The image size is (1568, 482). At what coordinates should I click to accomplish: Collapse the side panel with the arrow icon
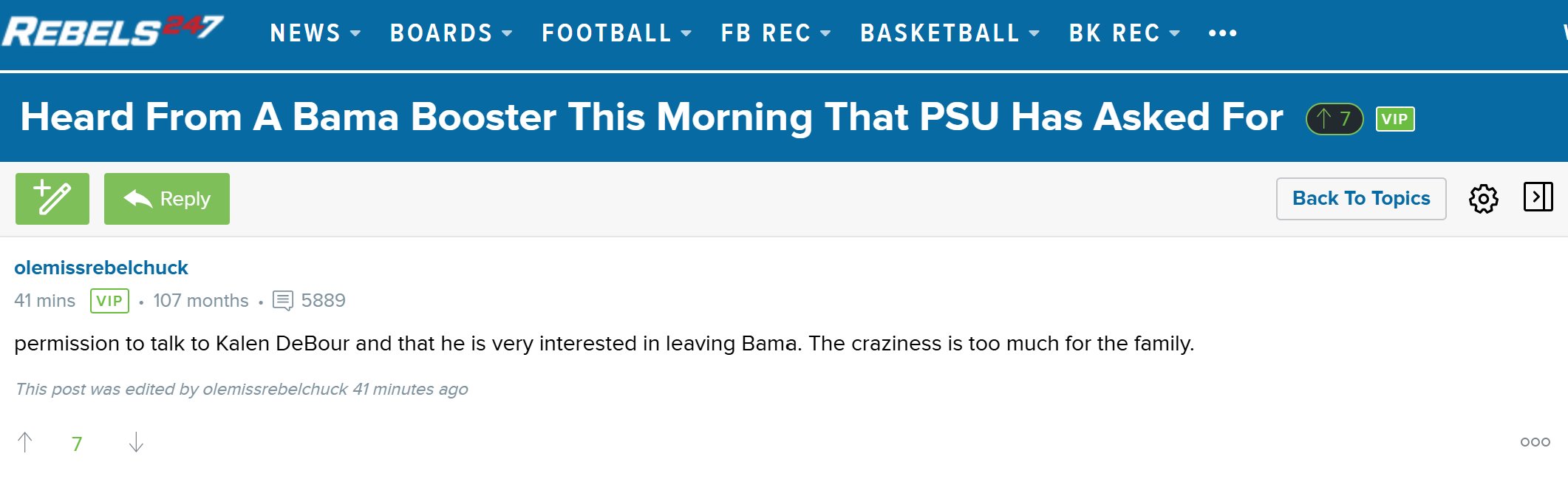(x=1538, y=197)
